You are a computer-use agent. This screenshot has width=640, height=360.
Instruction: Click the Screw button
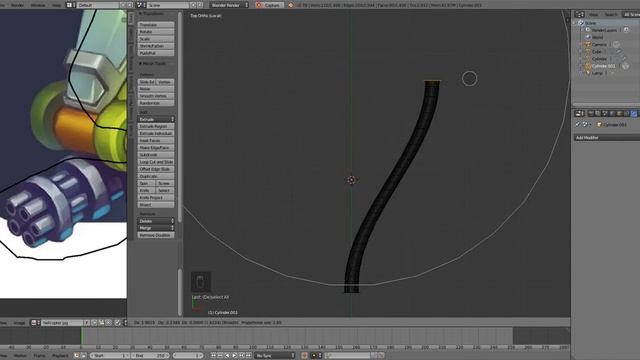(x=165, y=183)
